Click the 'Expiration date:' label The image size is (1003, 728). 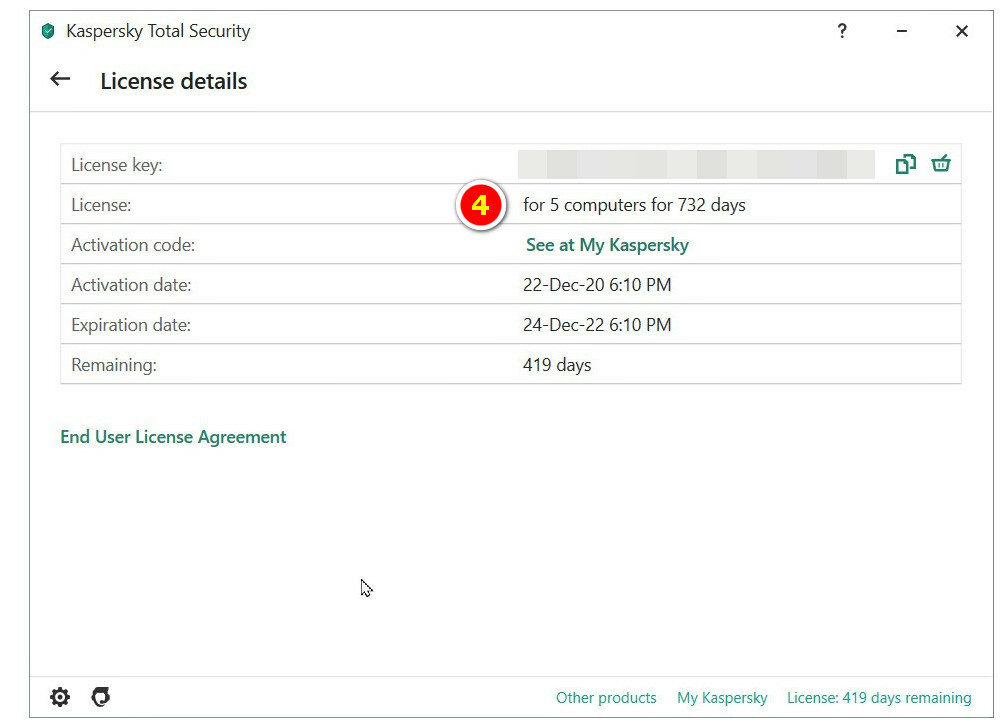131,325
